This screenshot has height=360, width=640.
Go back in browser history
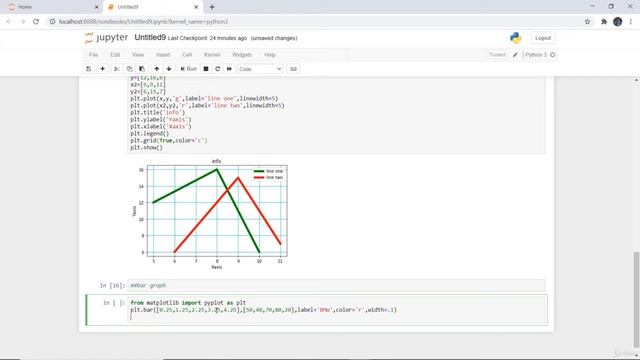point(9,22)
